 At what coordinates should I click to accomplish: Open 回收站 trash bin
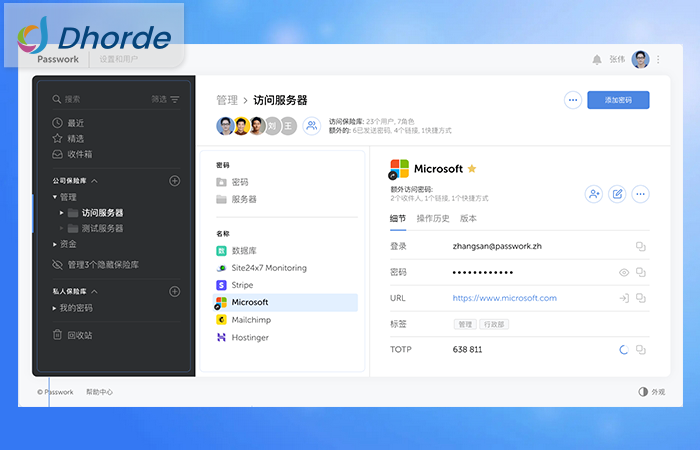(72, 335)
